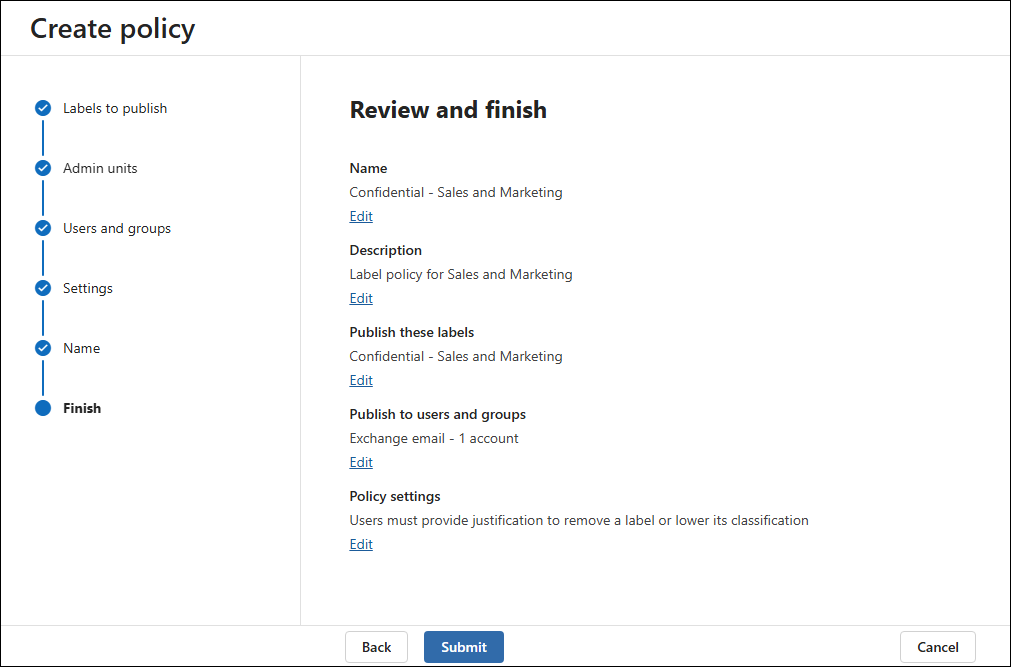Click the Labels to publish checkmark icon
Viewport: 1011px width, 667px height.
[x=43, y=108]
